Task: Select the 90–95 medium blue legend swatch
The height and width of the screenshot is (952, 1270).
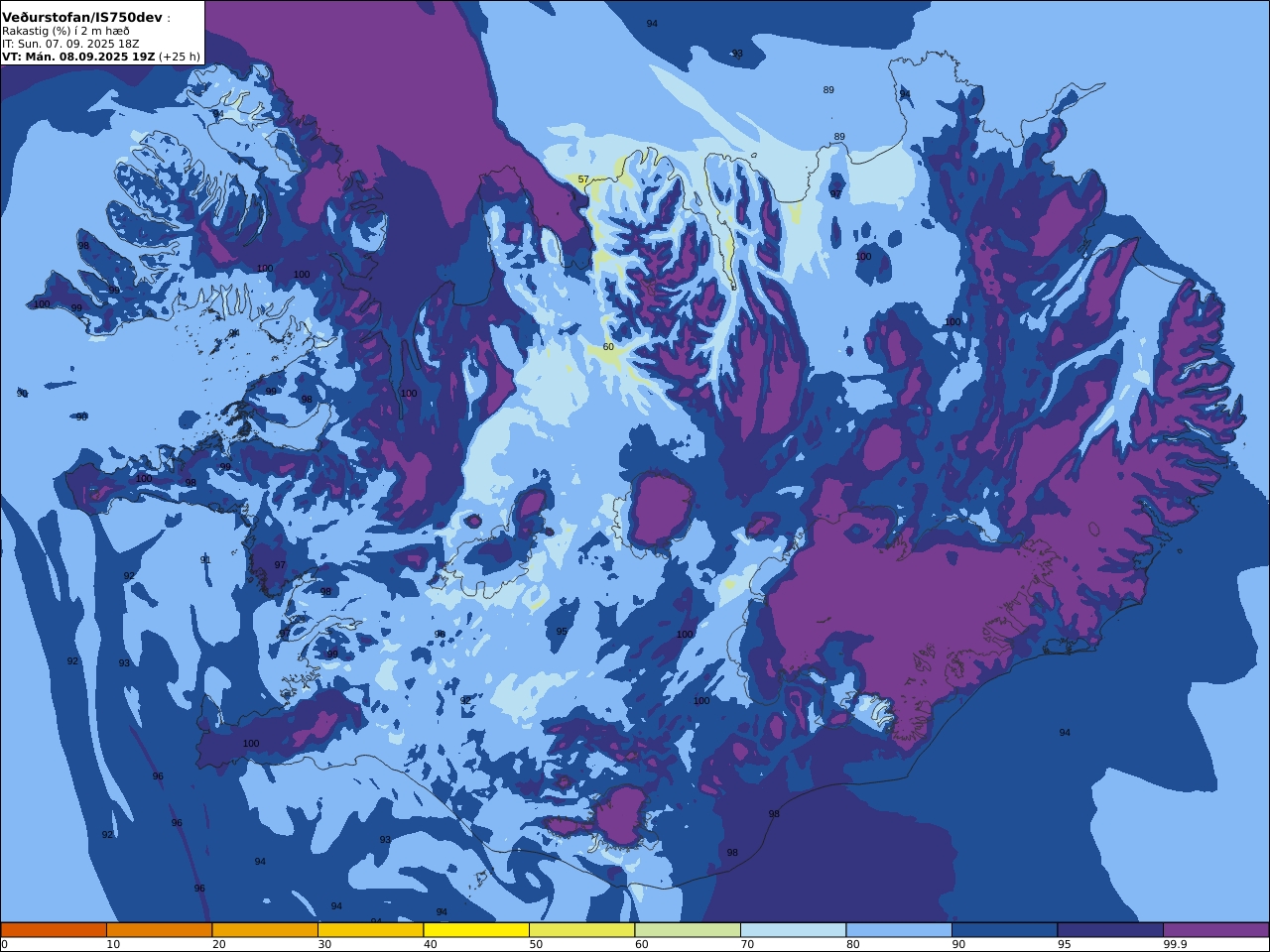Action: click(x=1004, y=930)
